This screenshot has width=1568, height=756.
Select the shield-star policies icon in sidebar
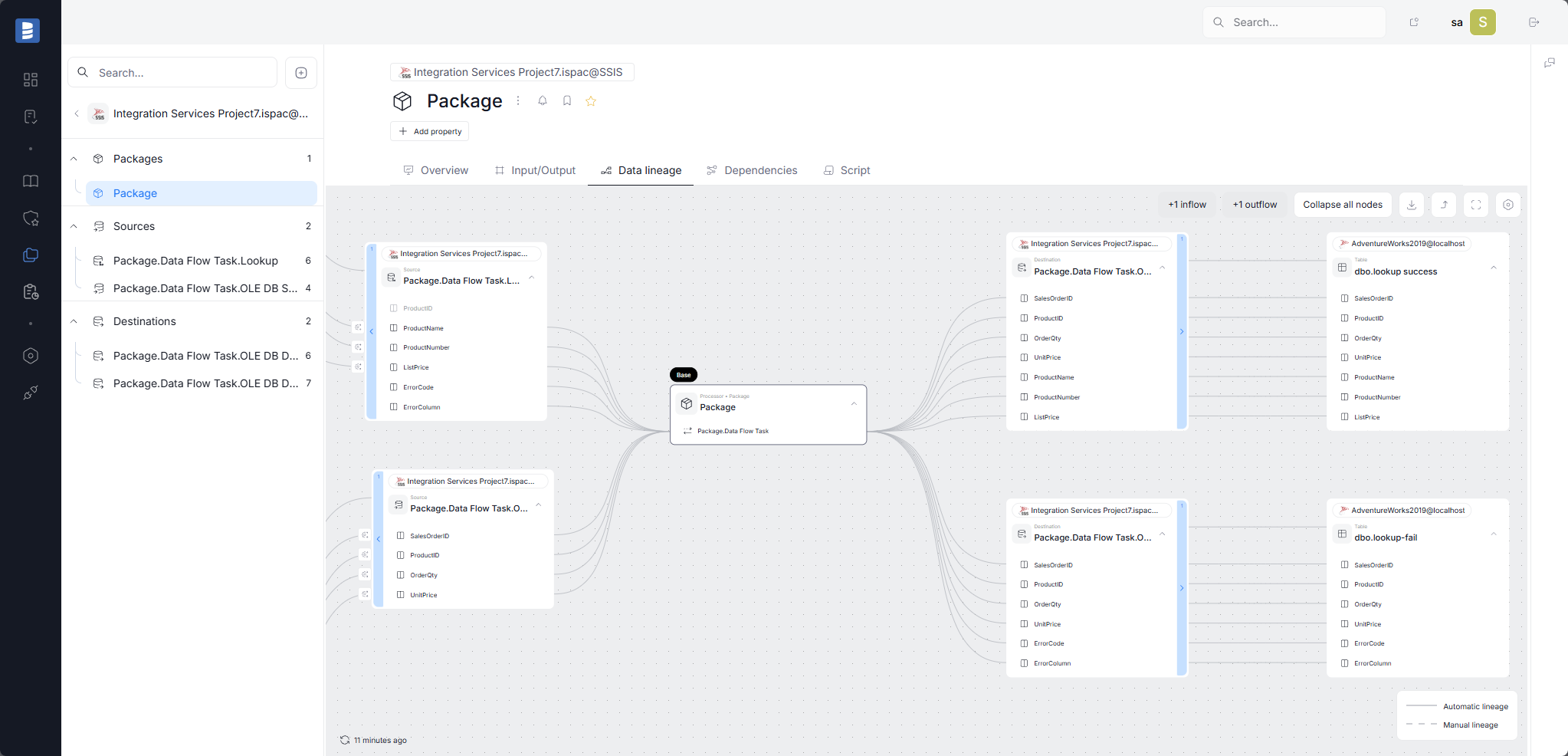[31, 219]
